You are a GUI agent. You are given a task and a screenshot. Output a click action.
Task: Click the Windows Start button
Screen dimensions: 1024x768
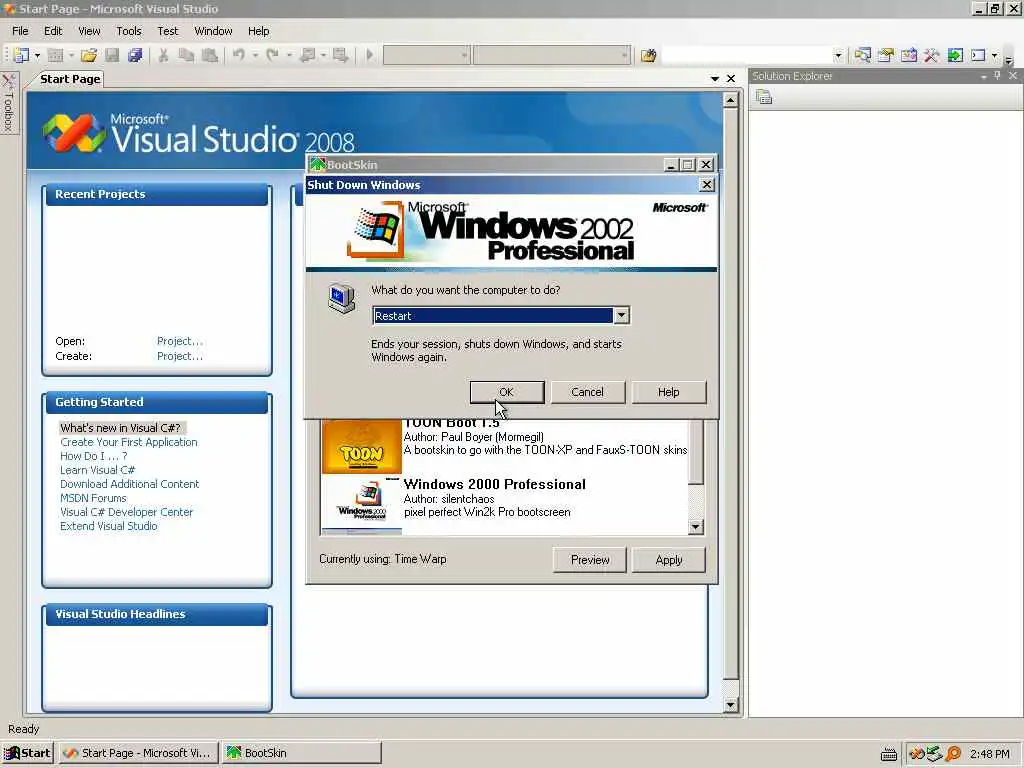coord(27,753)
